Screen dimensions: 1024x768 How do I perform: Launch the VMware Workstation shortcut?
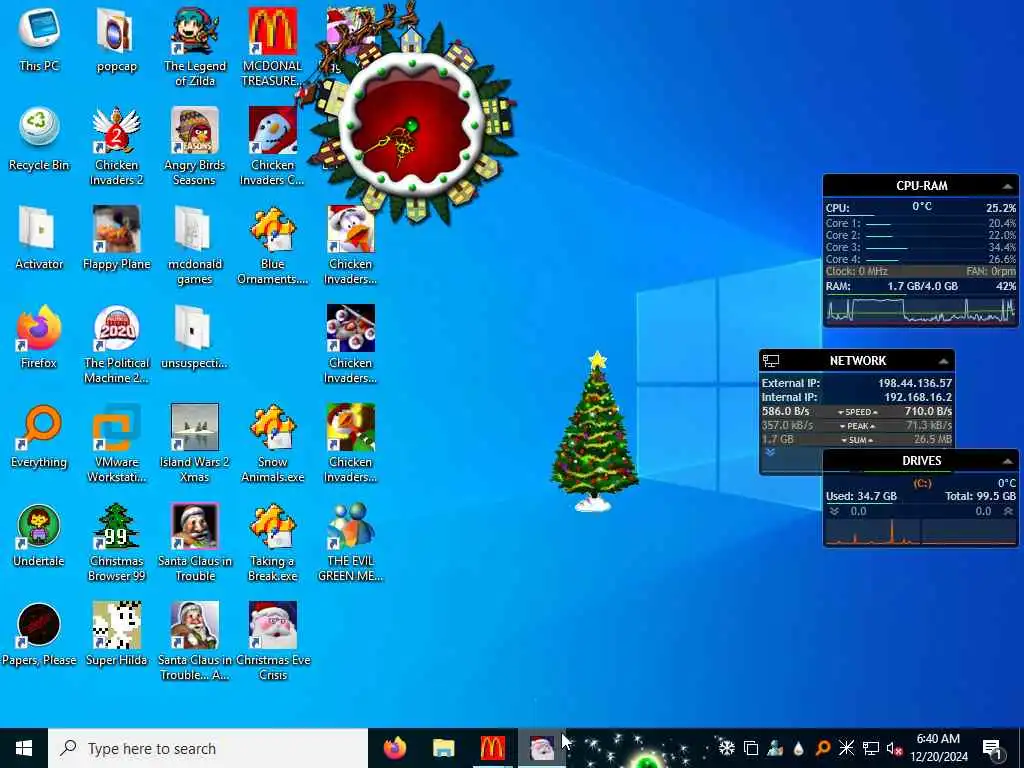116,443
